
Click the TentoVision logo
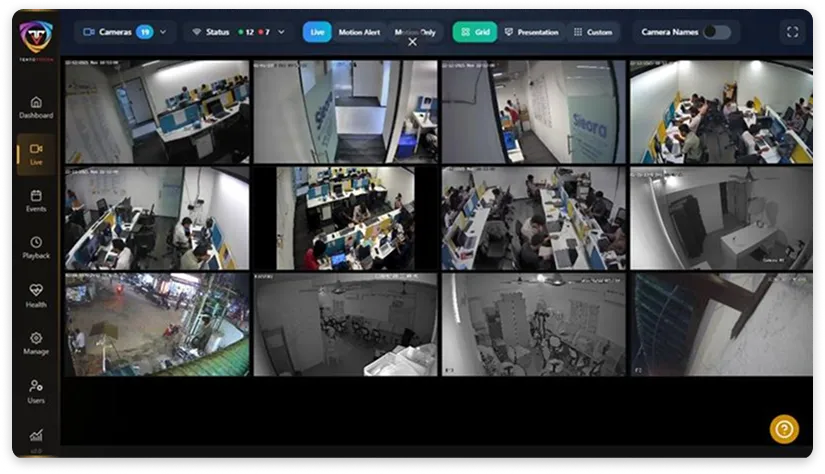[36, 40]
